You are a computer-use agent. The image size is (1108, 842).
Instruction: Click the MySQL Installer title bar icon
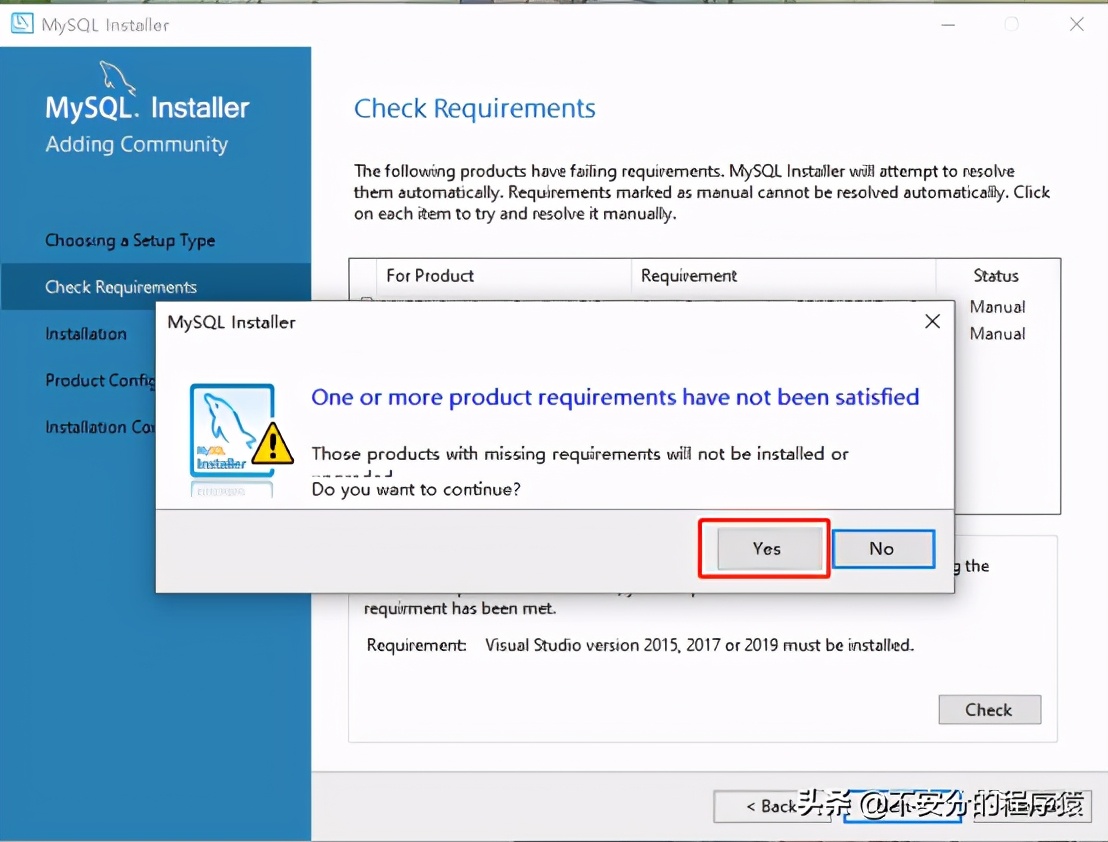[22, 23]
